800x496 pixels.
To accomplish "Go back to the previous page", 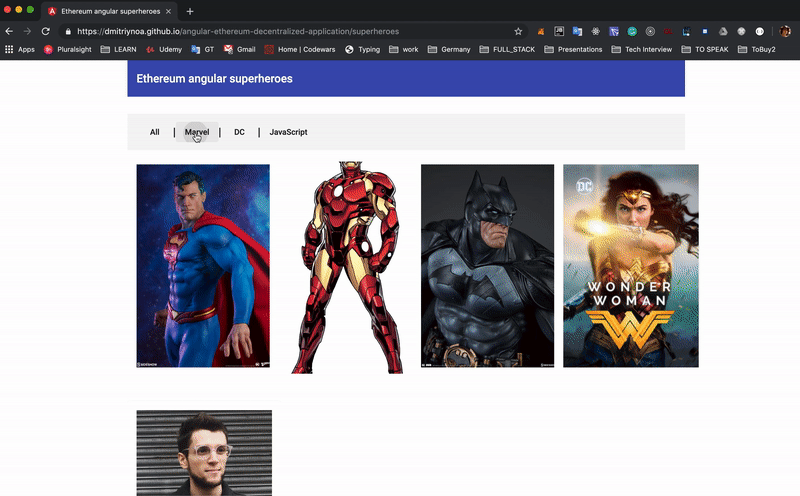I will (9, 31).
